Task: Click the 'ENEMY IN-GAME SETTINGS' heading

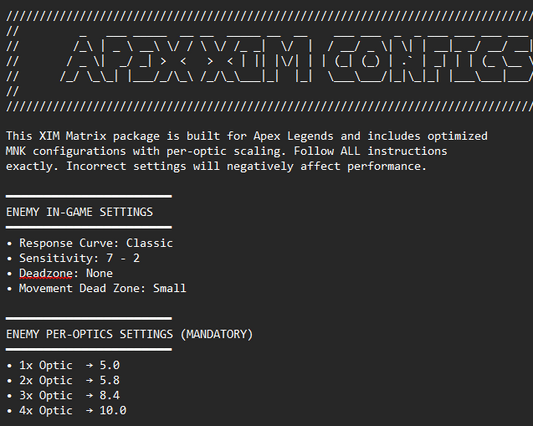Action: (80, 212)
